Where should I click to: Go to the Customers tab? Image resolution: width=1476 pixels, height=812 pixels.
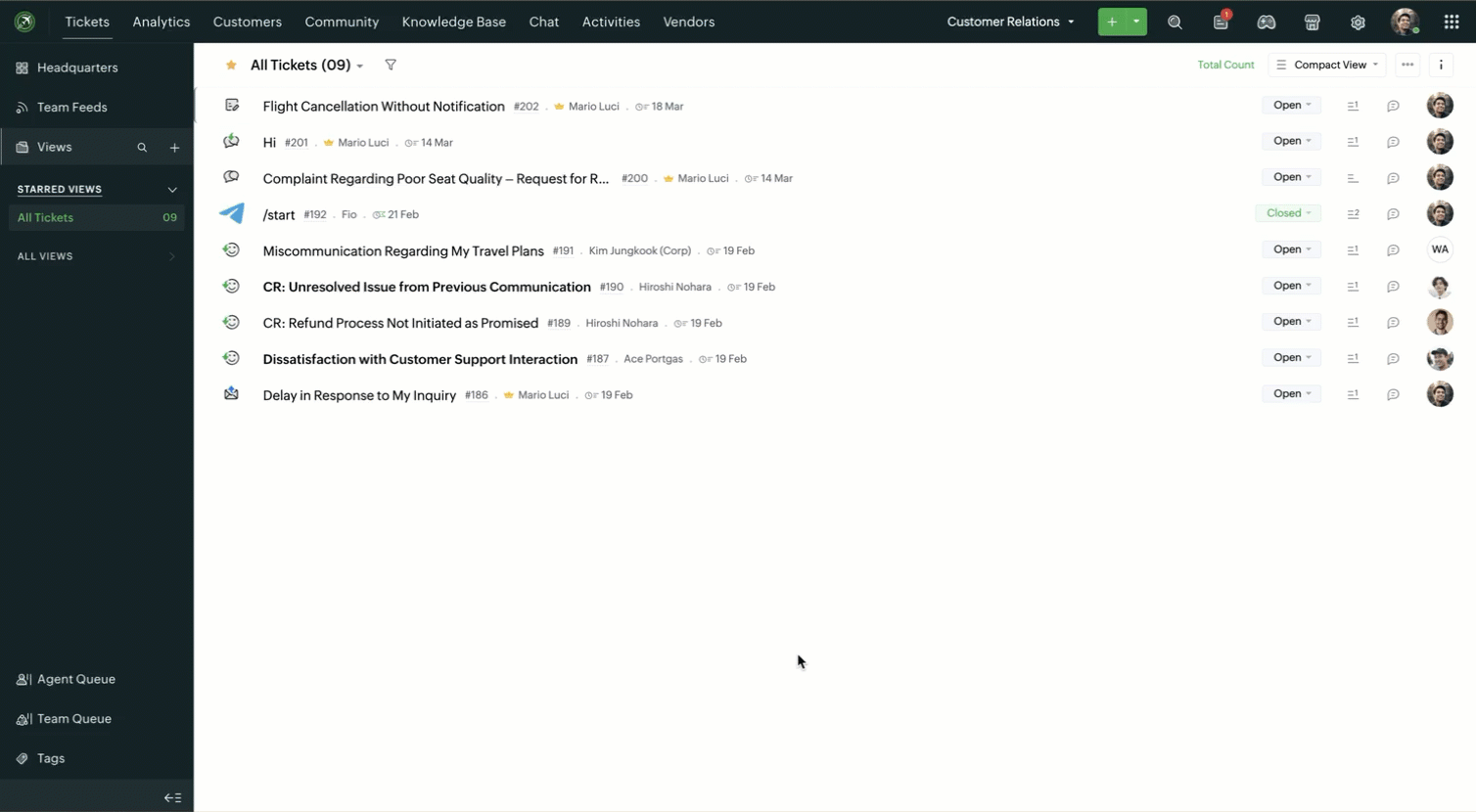pos(248,22)
